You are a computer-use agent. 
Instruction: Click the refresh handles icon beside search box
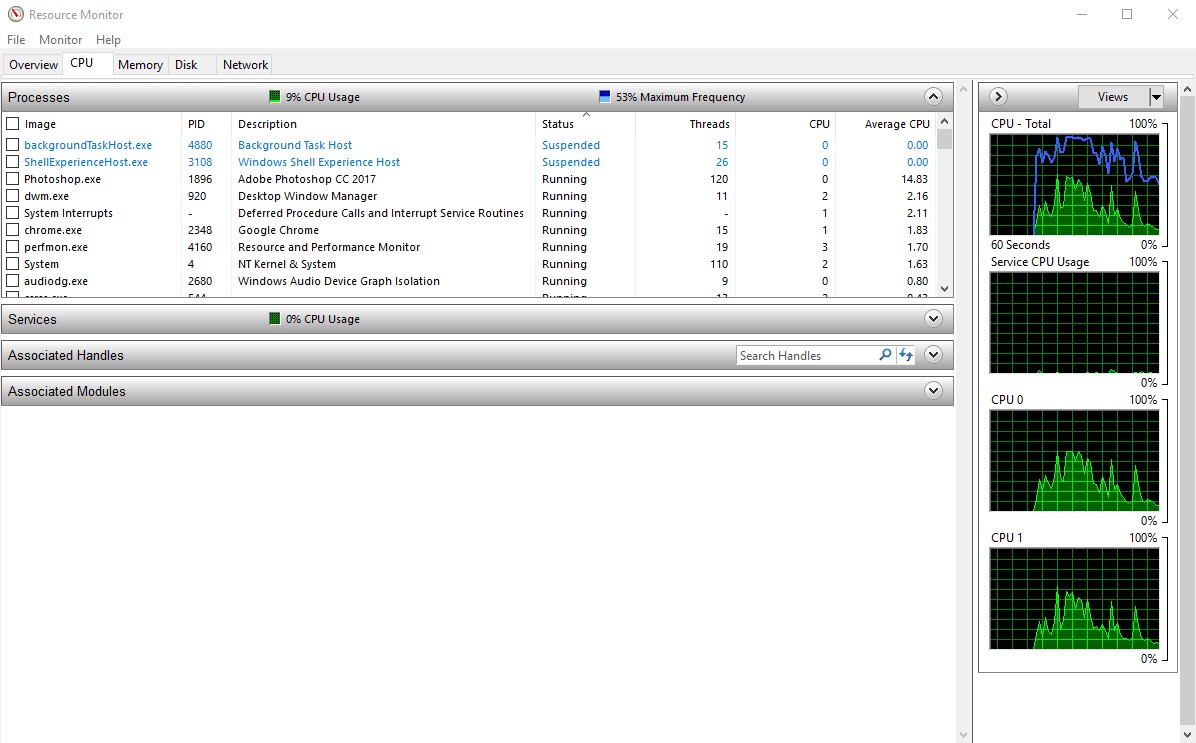[906, 355]
